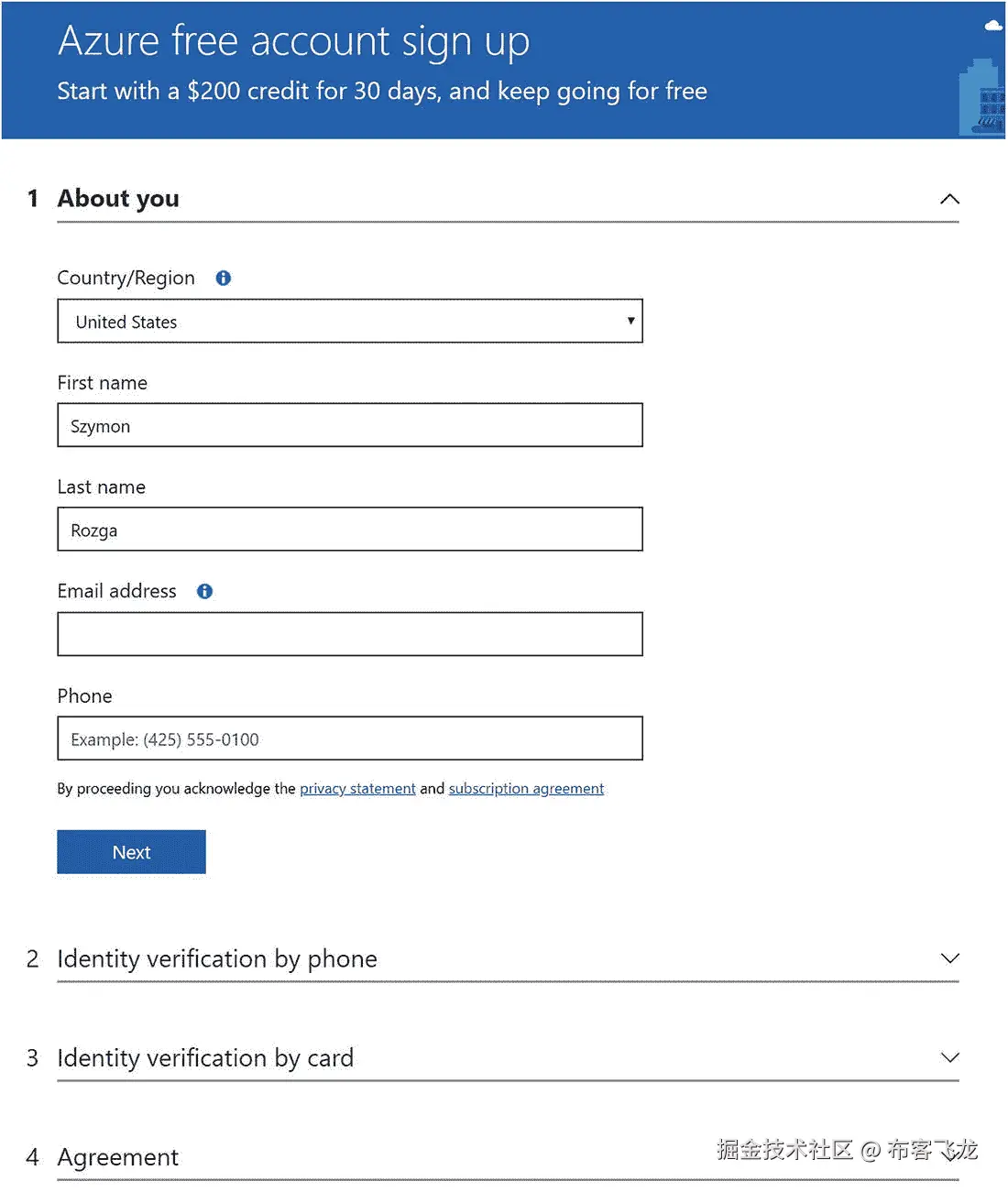The image size is (1008, 1192).
Task: Expand Identity verification by card chevron
Action: pyautogui.click(x=949, y=1057)
